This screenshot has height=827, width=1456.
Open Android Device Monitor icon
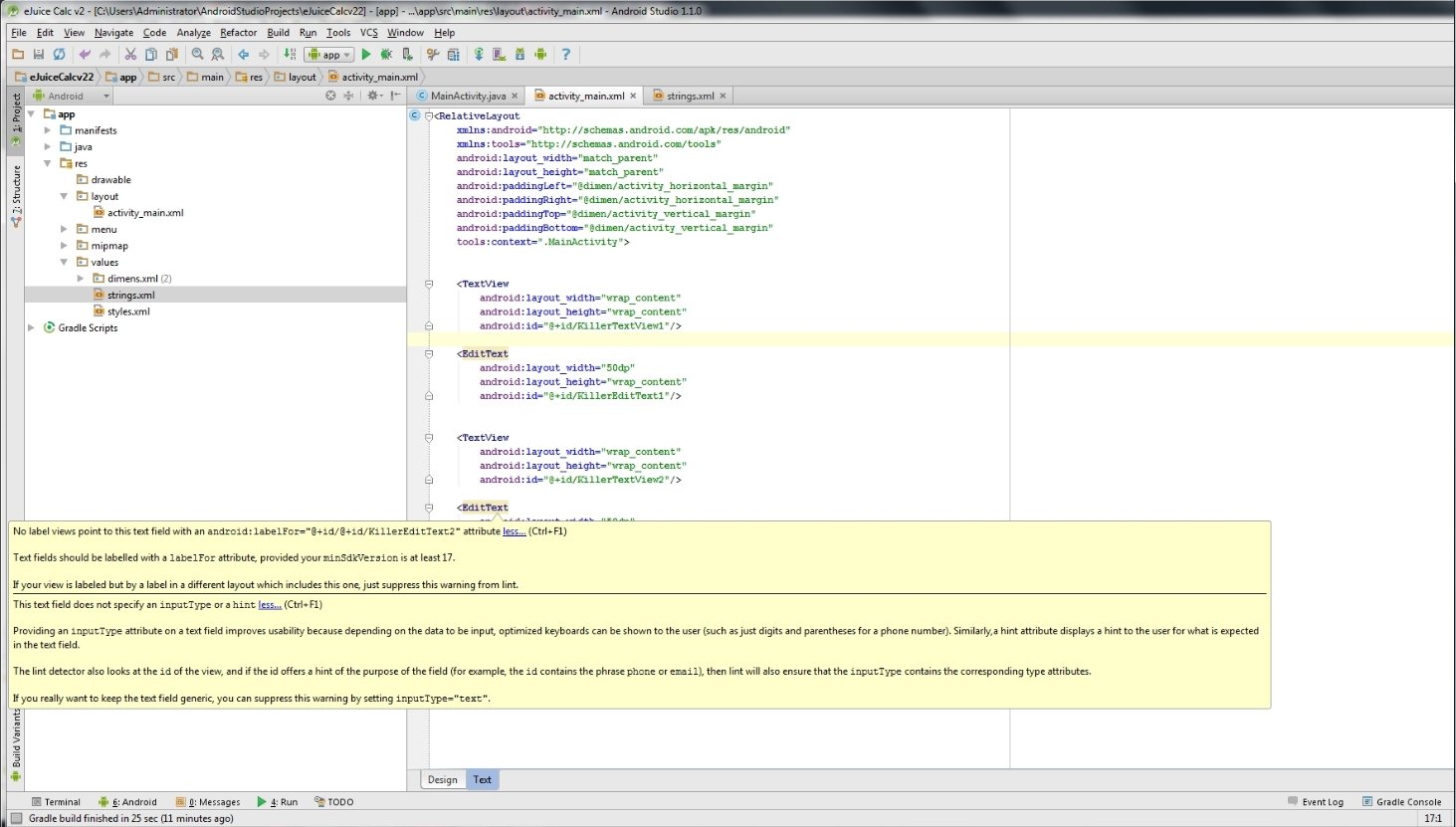[540, 55]
